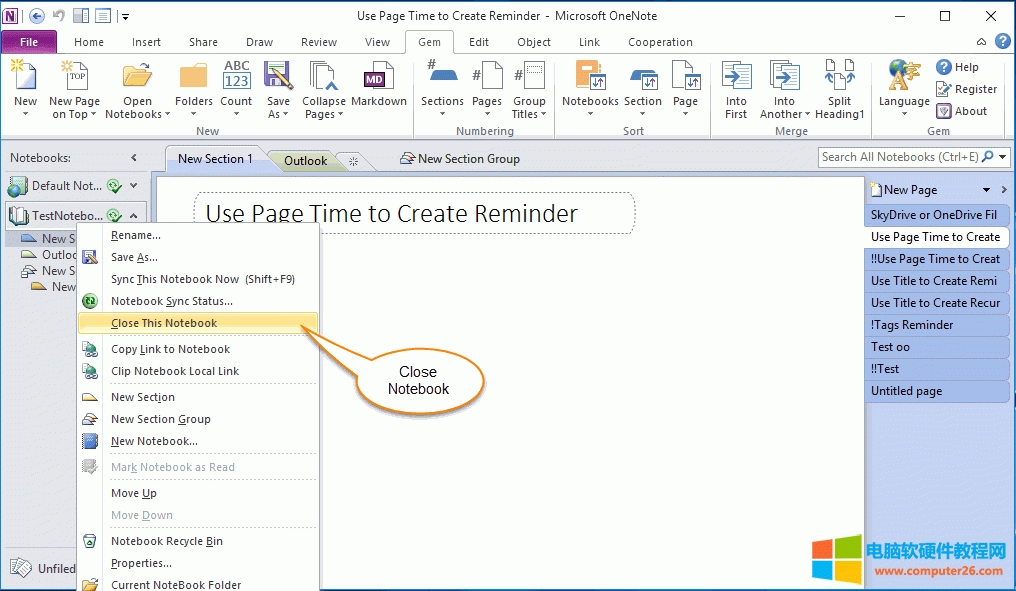Click the Markdown tool icon
This screenshot has width=1016, height=591.
click(378, 75)
